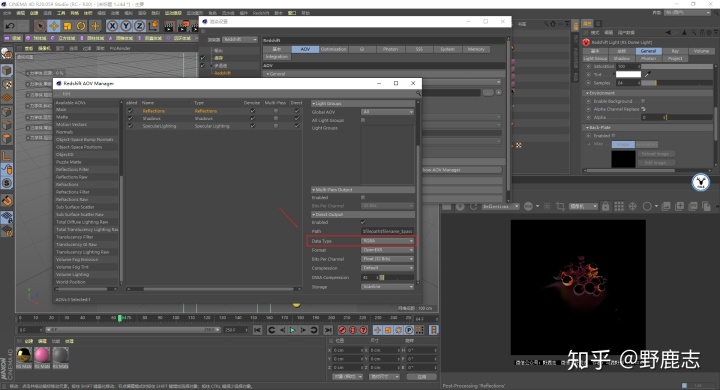Open the Format OpenEXR dropdown

point(387,250)
